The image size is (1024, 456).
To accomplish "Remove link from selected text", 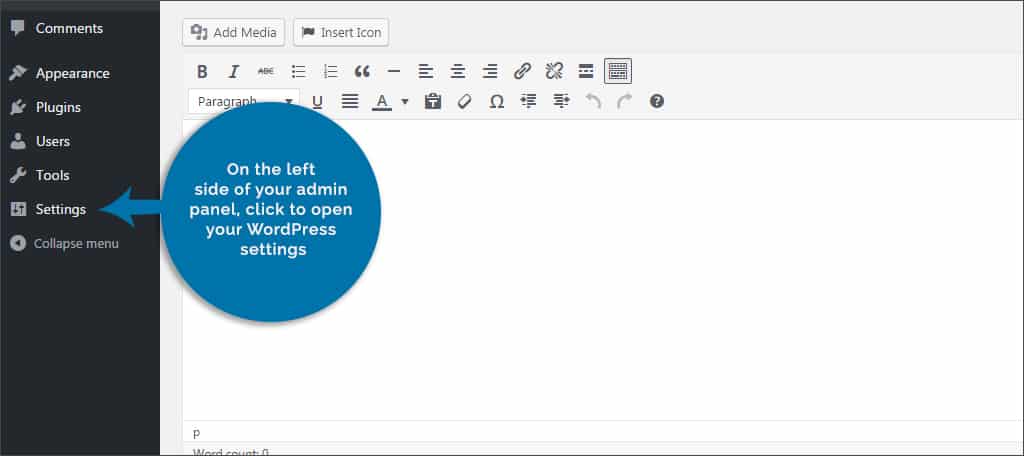I will [554, 71].
